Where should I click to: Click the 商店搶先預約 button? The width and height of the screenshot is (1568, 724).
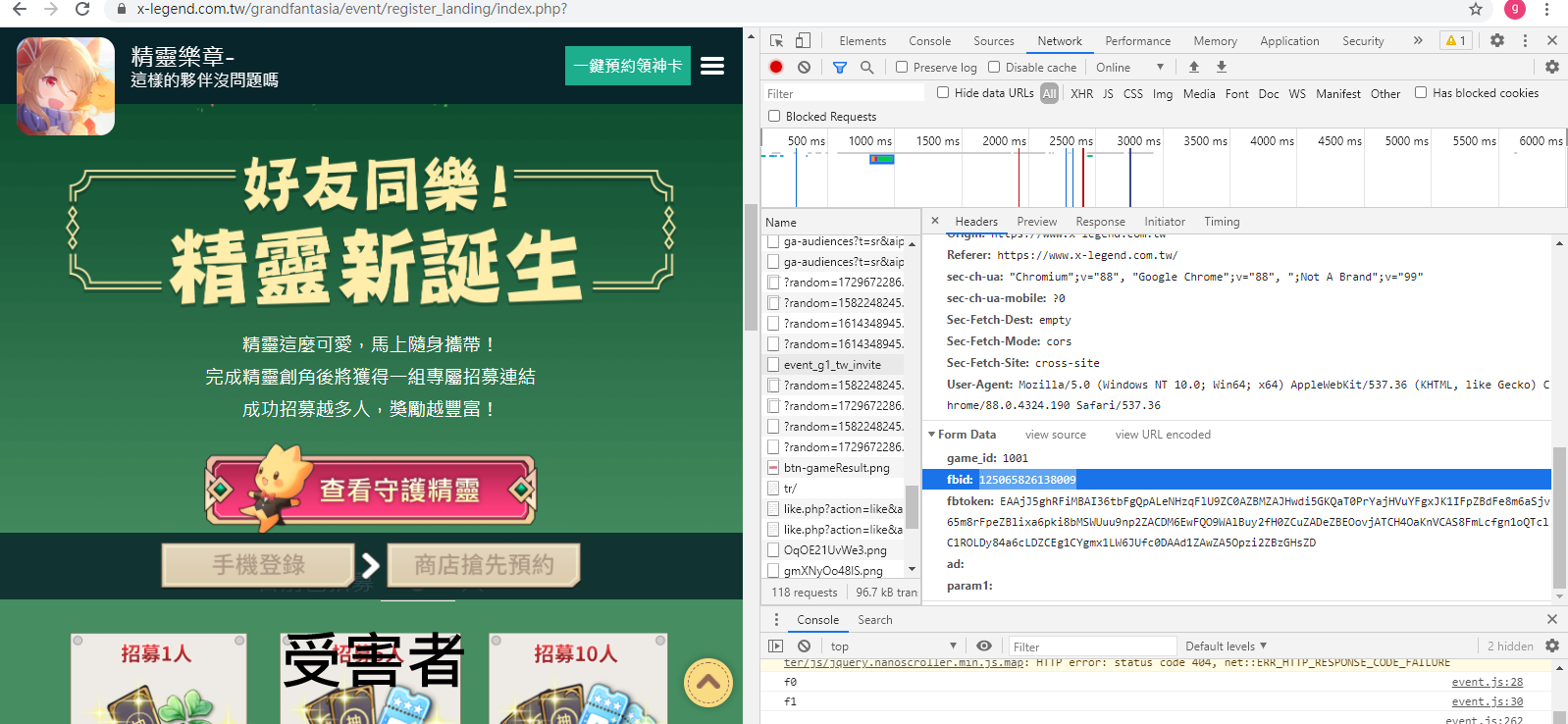coord(484,565)
